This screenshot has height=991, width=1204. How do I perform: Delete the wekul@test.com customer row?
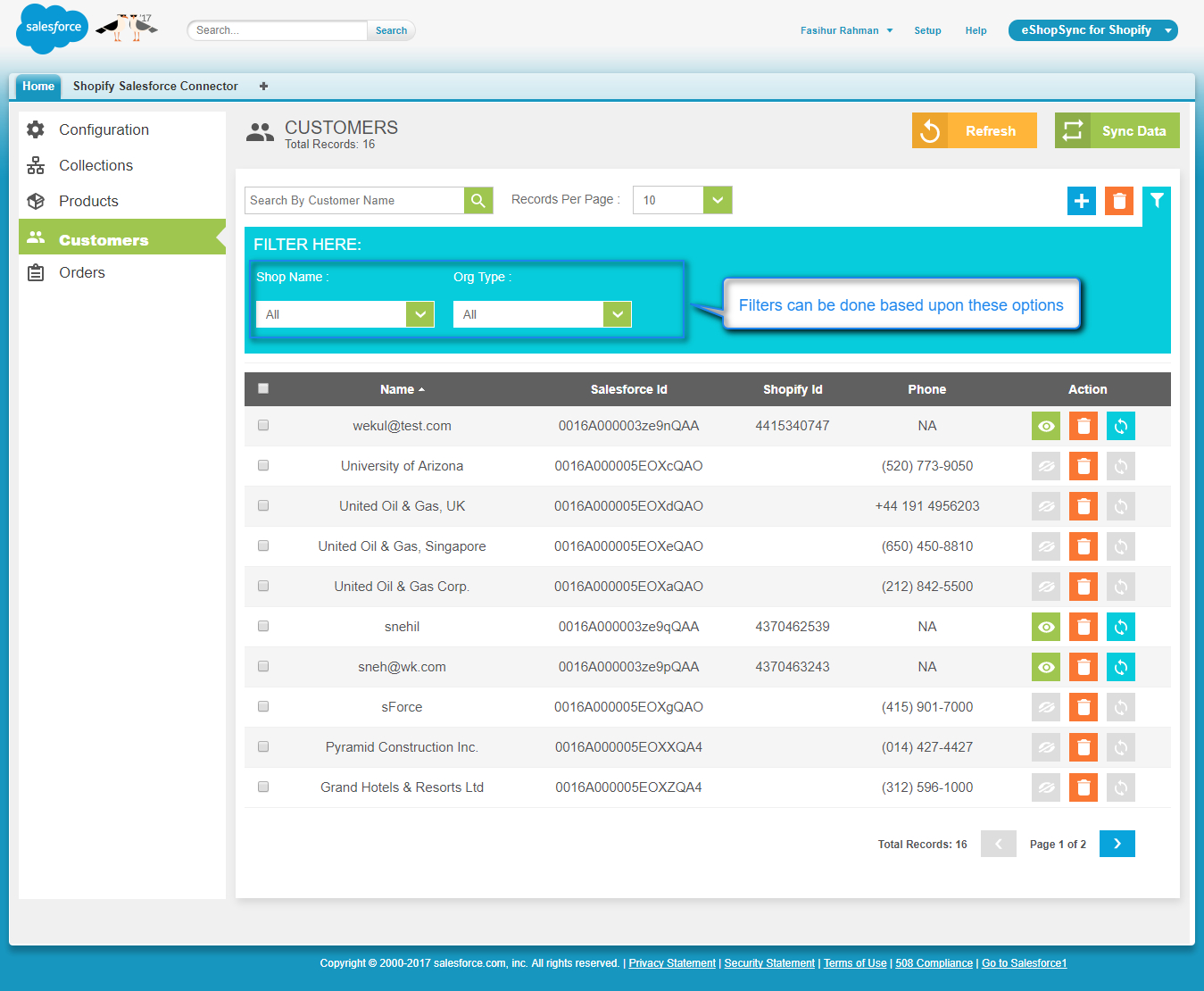pyautogui.click(x=1084, y=426)
